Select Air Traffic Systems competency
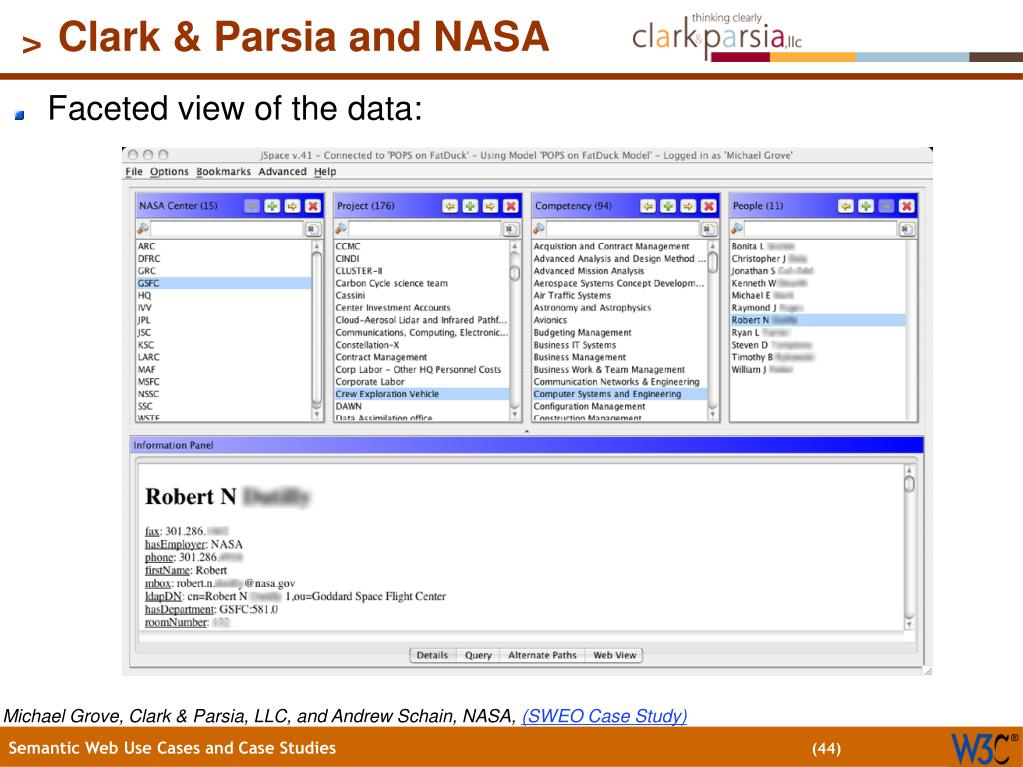This screenshot has width=1023, height=767. pos(620,295)
